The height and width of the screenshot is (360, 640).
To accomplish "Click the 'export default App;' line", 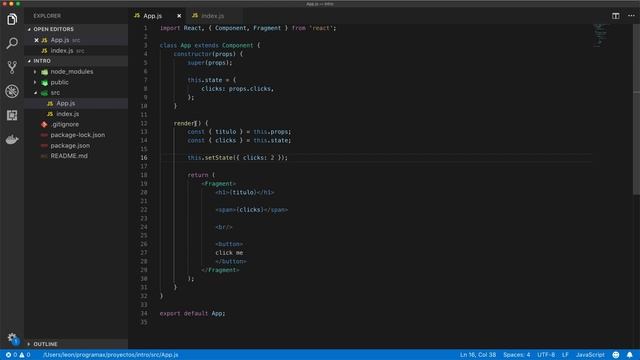I will (192, 313).
